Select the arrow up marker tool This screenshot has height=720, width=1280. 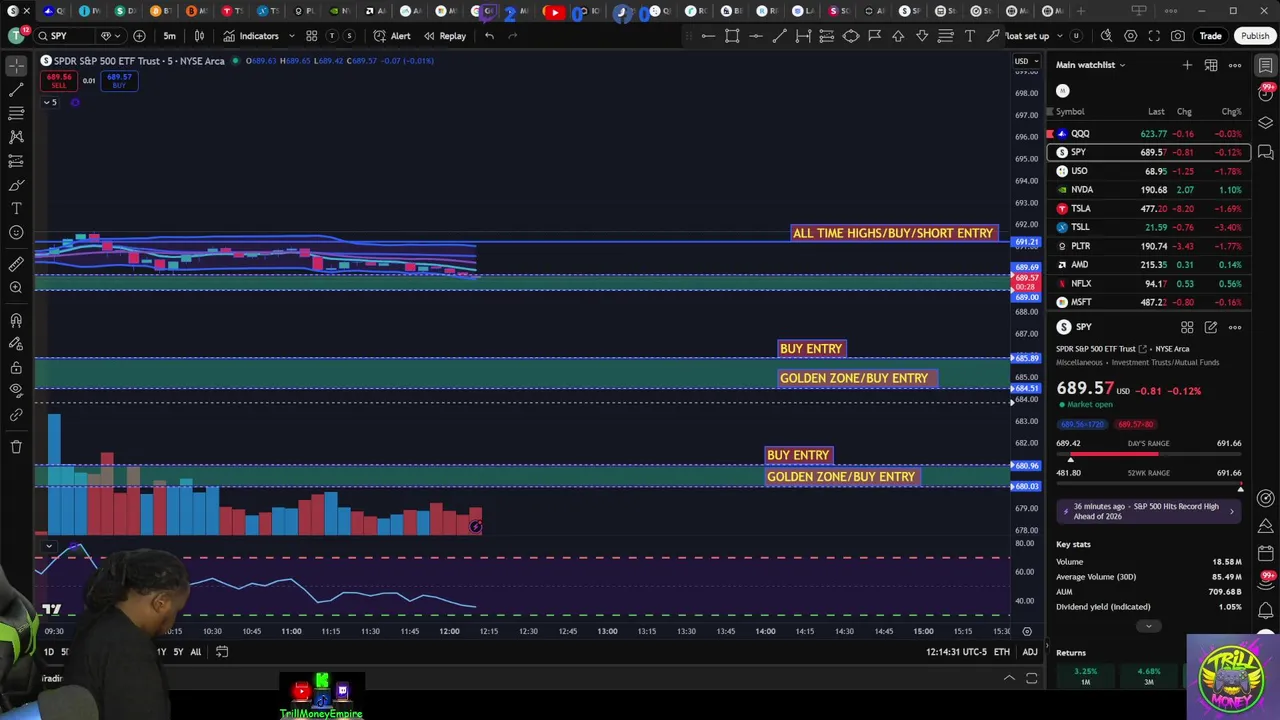[x=898, y=36]
